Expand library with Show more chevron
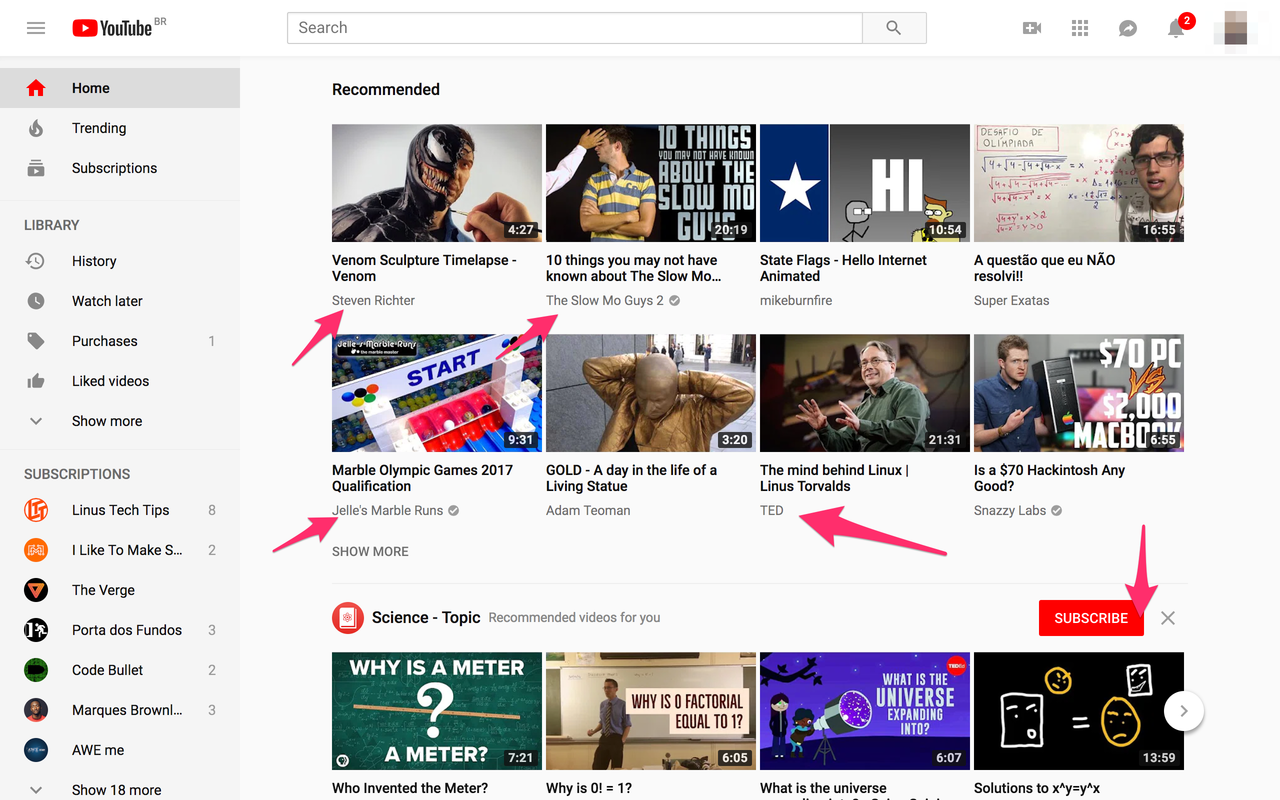The image size is (1280, 800). pyautogui.click(x=36, y=421)
